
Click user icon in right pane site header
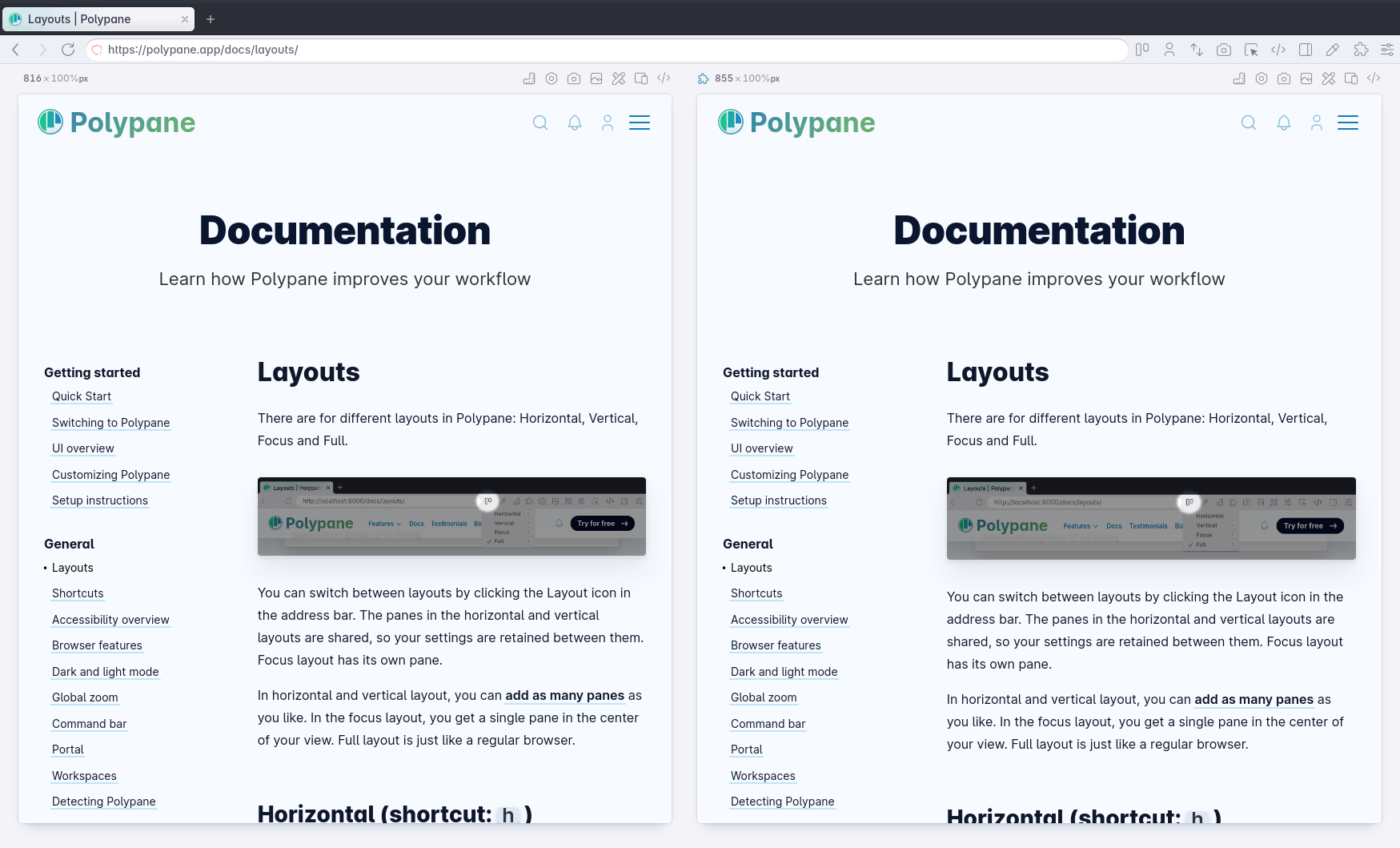(1317, 123)
